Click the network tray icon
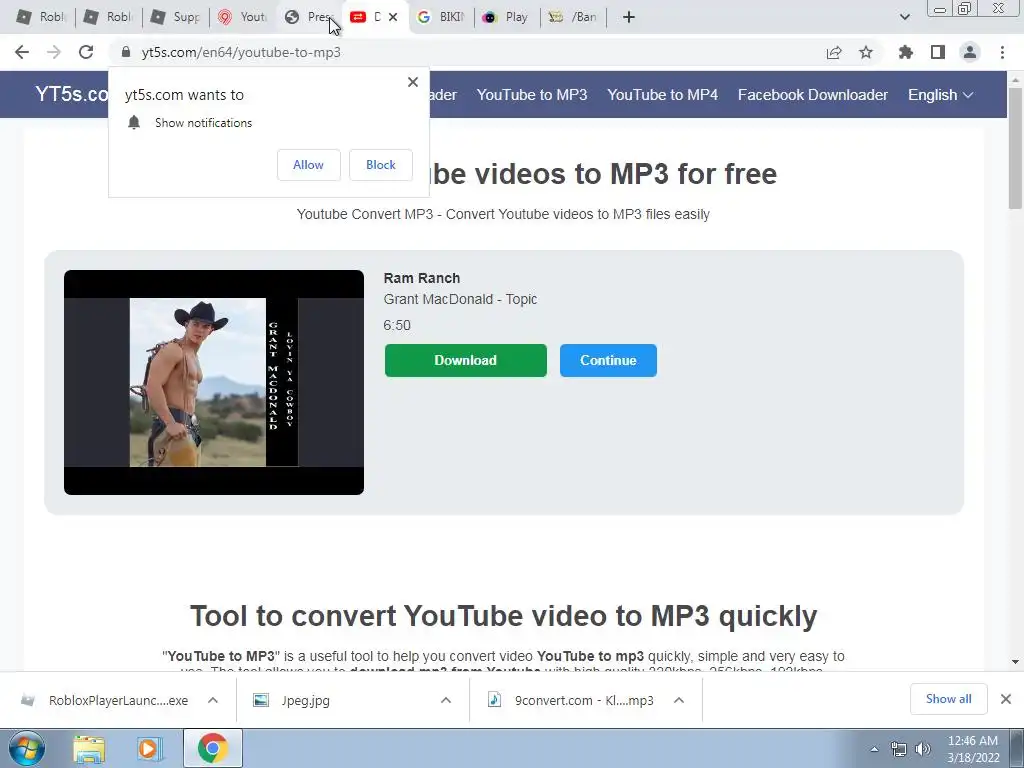1024x768 pixels. 899,749
